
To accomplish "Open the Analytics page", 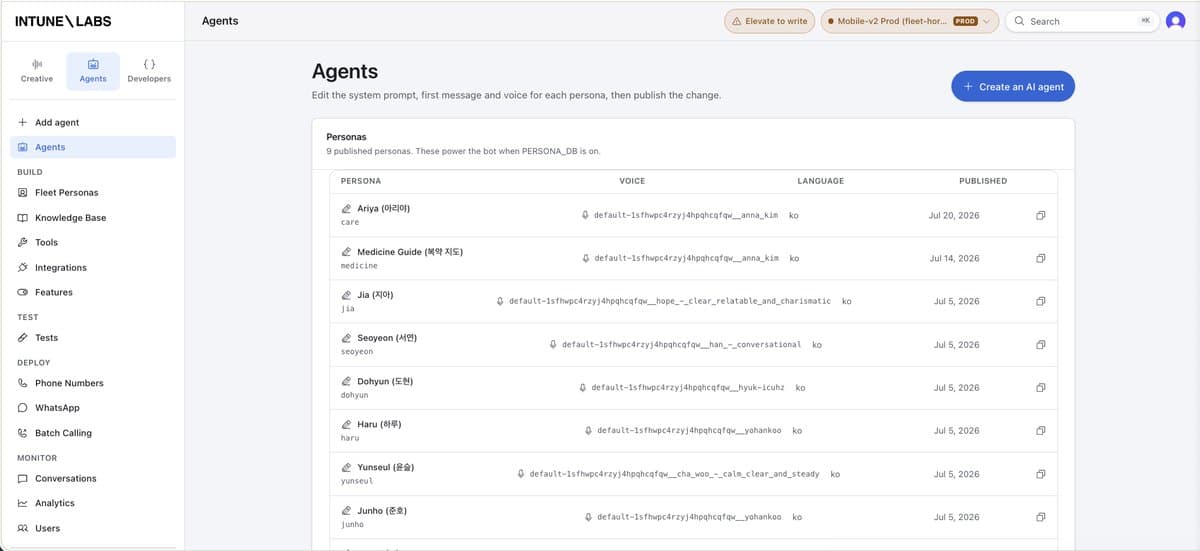I will point(93,503).
